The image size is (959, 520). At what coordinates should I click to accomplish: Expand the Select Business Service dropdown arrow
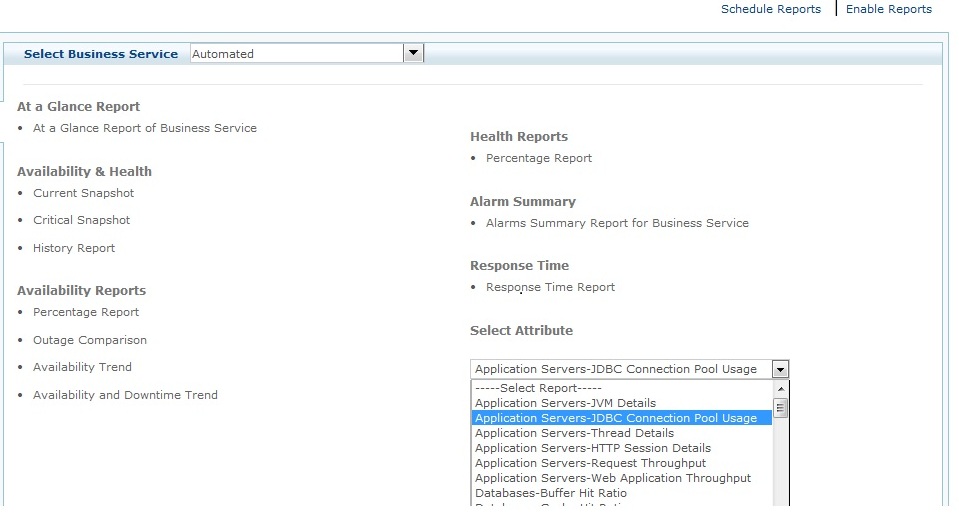pos(413,54)
